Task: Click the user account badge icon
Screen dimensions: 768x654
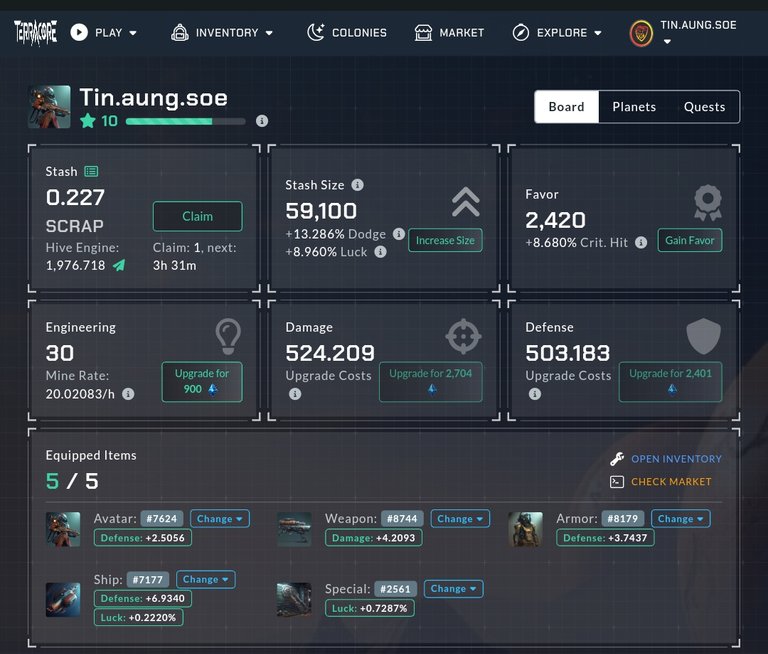Action: 641,33
